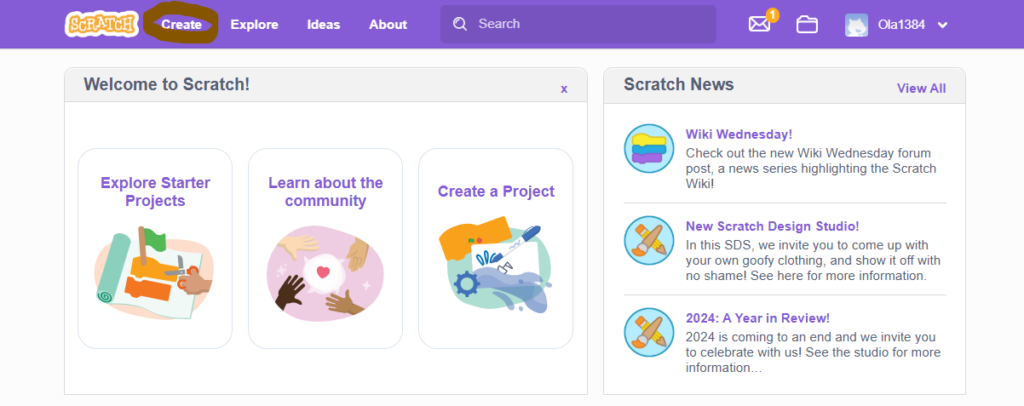Click the New Scratch Design Studio icon
This screenshot has width=1024, height=406.
click(x=648, y=240)
